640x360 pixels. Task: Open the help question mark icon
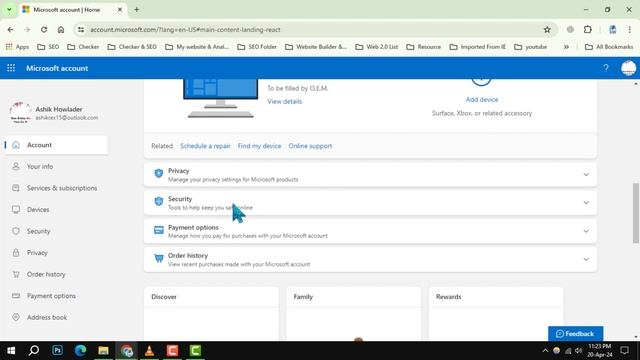pyautogui.click(x=606, y=68)
